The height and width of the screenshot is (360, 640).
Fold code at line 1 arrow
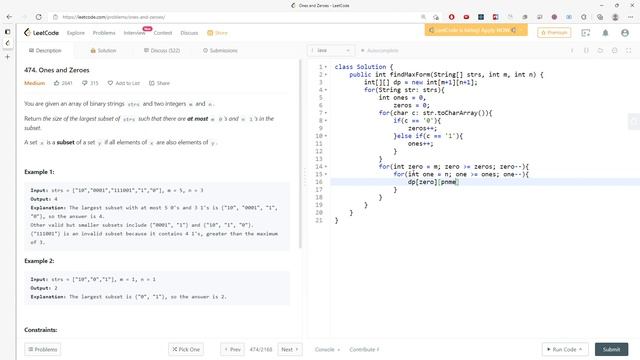(326, 67)
